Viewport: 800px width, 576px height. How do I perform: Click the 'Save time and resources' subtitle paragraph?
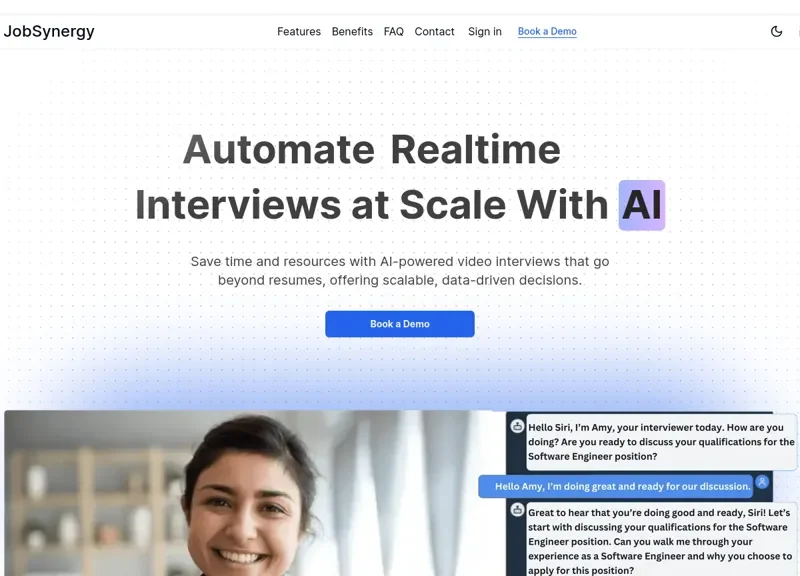pyautogui.click(x=399, y=271)
